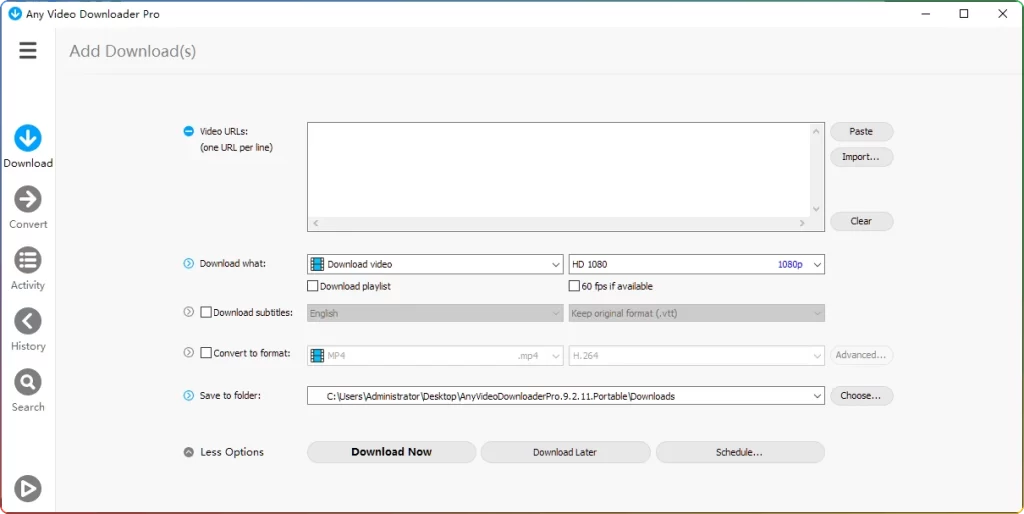Screen dimensions: 1024x514
Task: Open the save folder path dropdown
Action: (x=566, y=396)
